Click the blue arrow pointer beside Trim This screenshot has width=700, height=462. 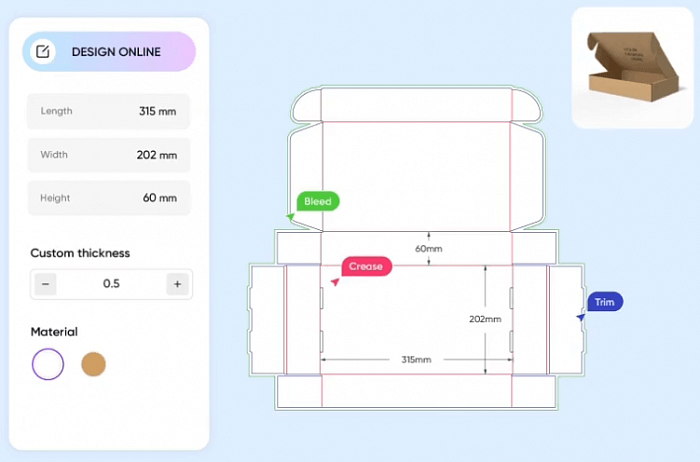580,317
